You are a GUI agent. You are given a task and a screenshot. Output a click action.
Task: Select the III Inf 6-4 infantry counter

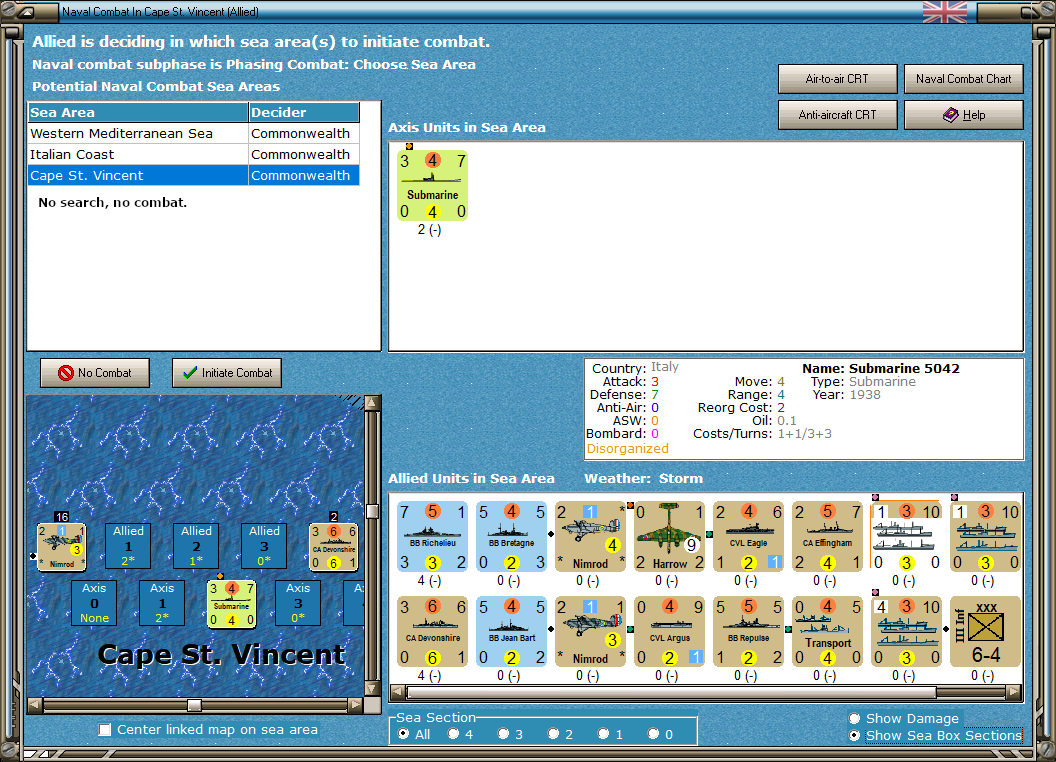coord(985,631)
